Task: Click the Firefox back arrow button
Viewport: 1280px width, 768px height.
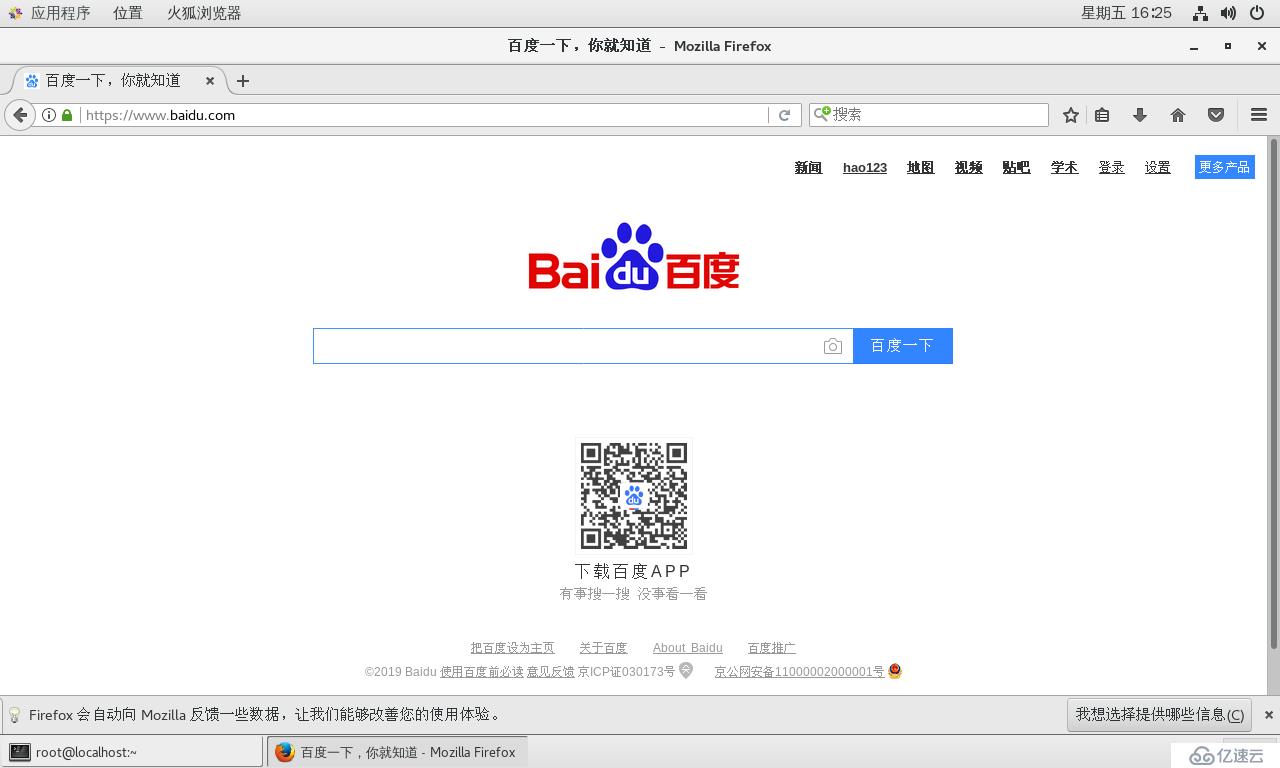Action: pos(20,115)
